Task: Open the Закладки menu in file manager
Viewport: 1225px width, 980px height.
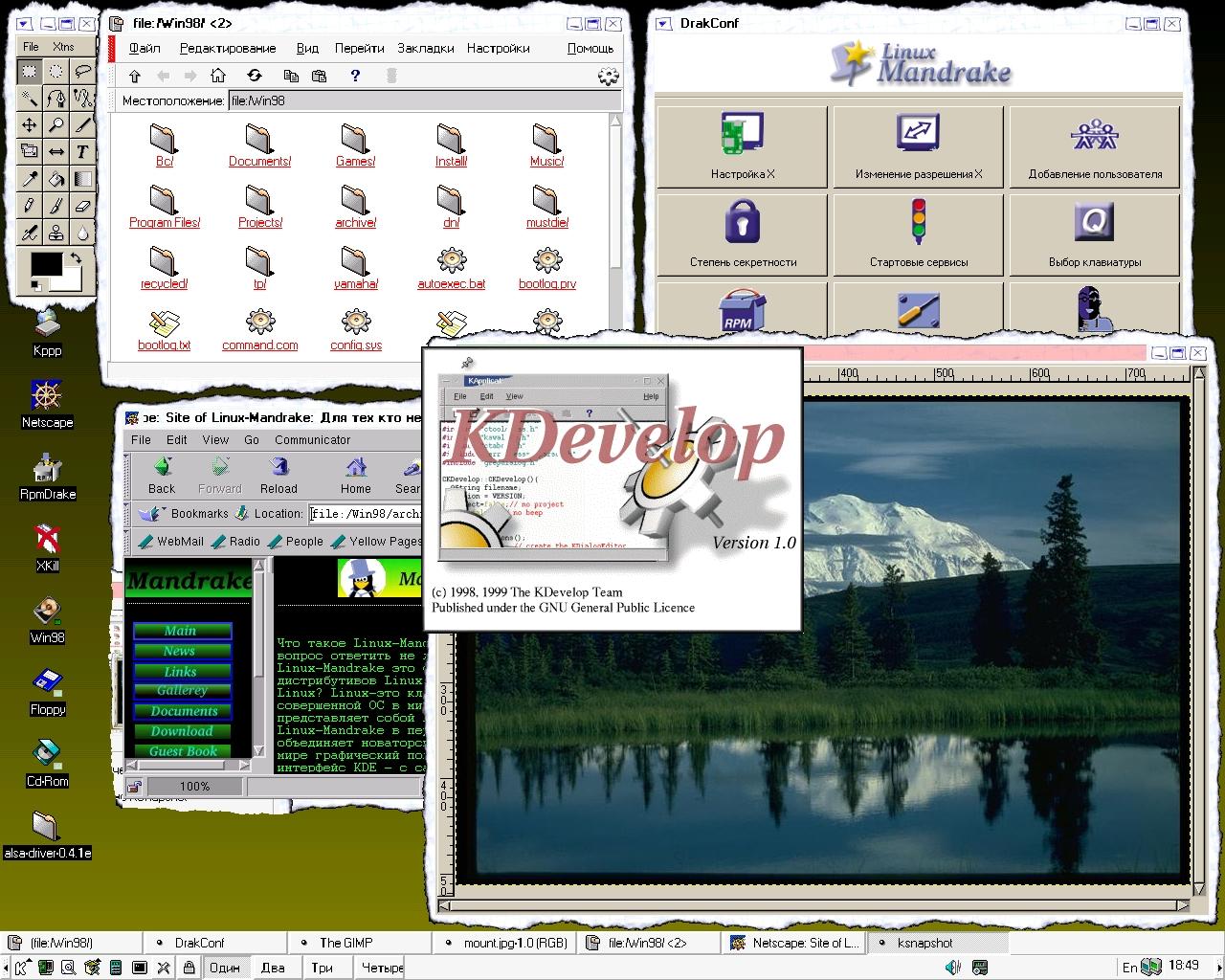Action: [x=425, y=48]
